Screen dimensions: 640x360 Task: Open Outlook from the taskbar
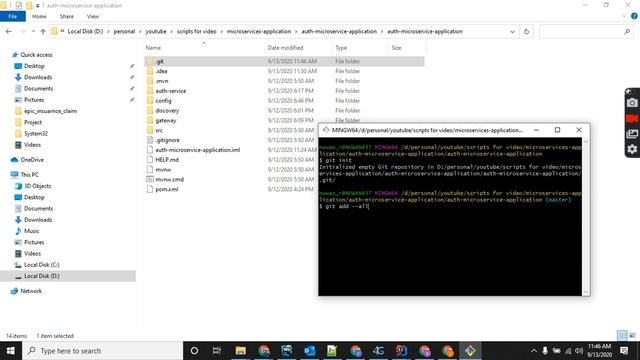(309, 351)
